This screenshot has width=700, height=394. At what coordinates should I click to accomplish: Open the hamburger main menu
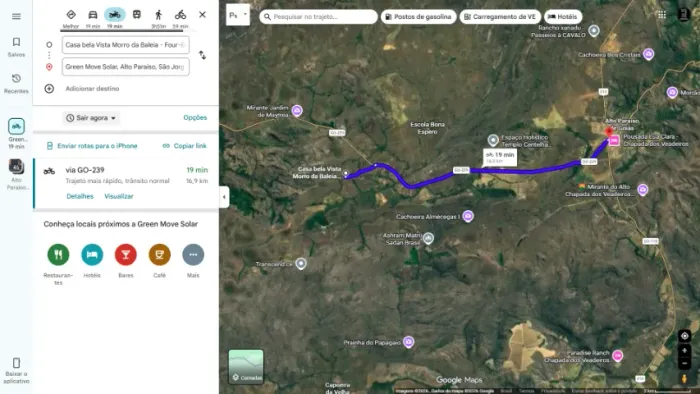coord(16,17)
